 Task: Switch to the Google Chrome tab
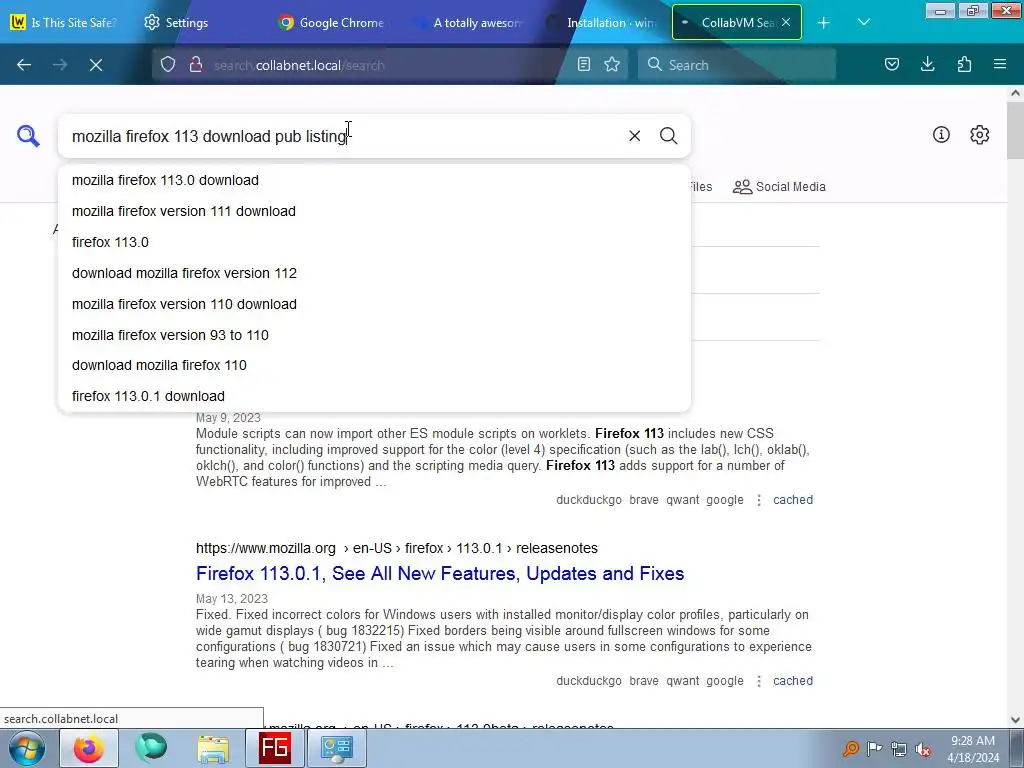coord(332,22)
